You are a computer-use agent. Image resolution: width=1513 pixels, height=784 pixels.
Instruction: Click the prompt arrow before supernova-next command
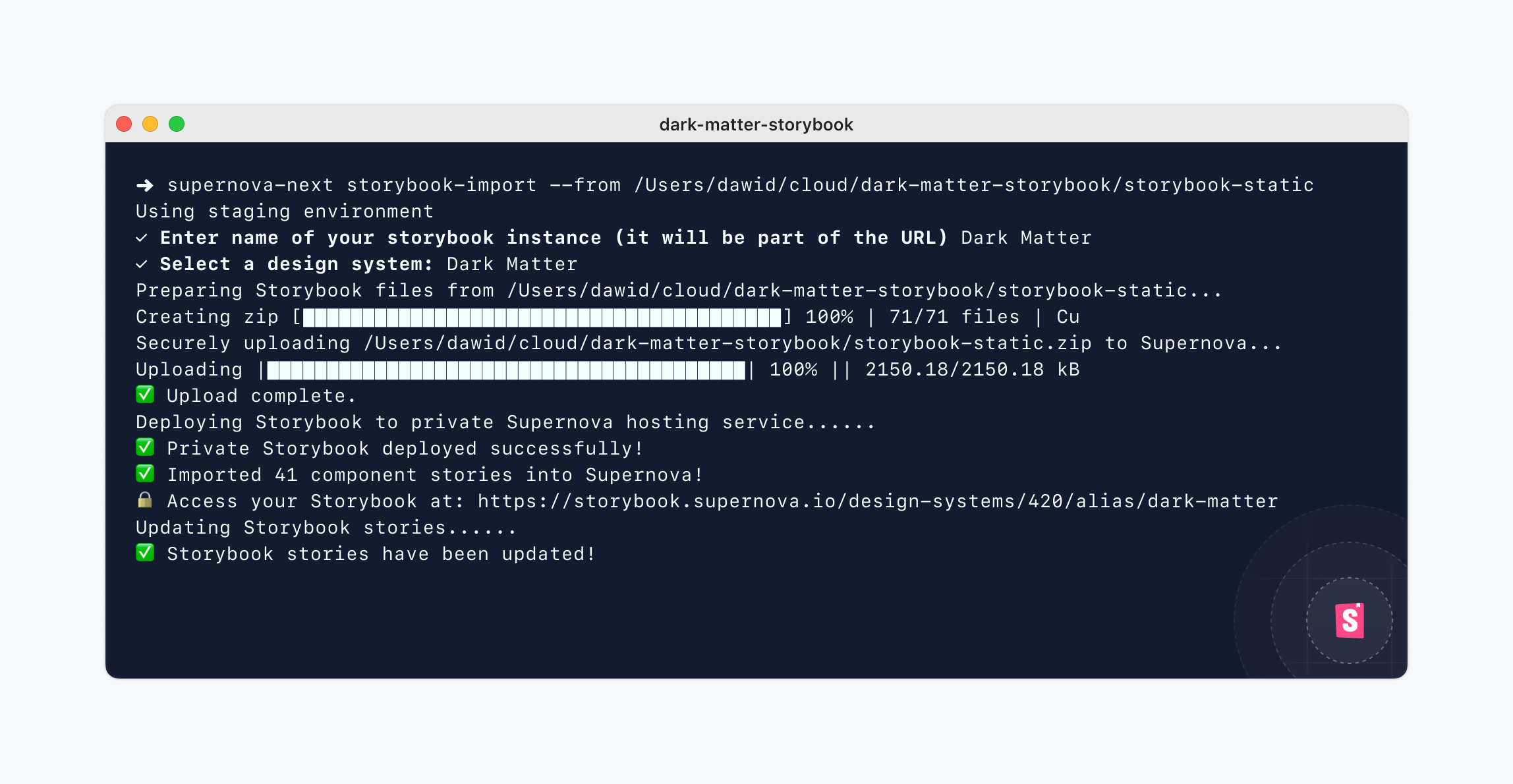145,185
